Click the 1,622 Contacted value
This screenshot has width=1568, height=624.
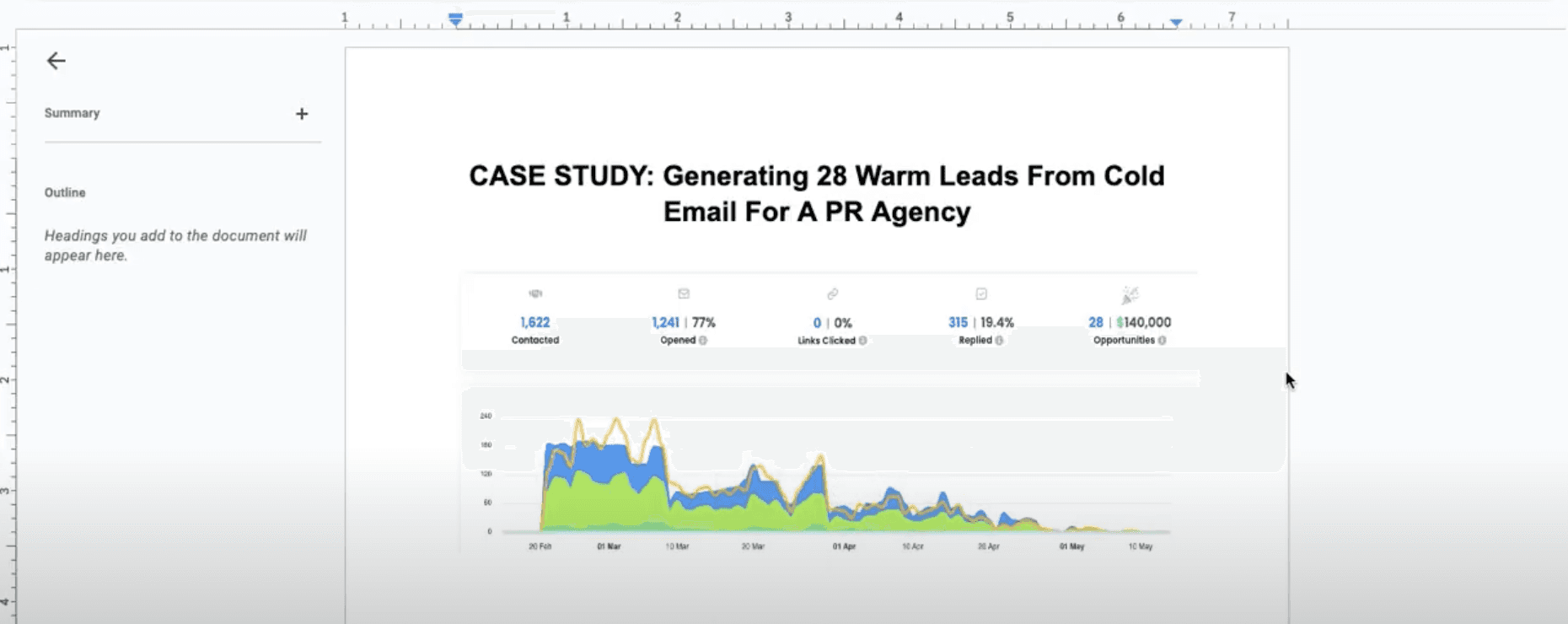pos(534,322)
